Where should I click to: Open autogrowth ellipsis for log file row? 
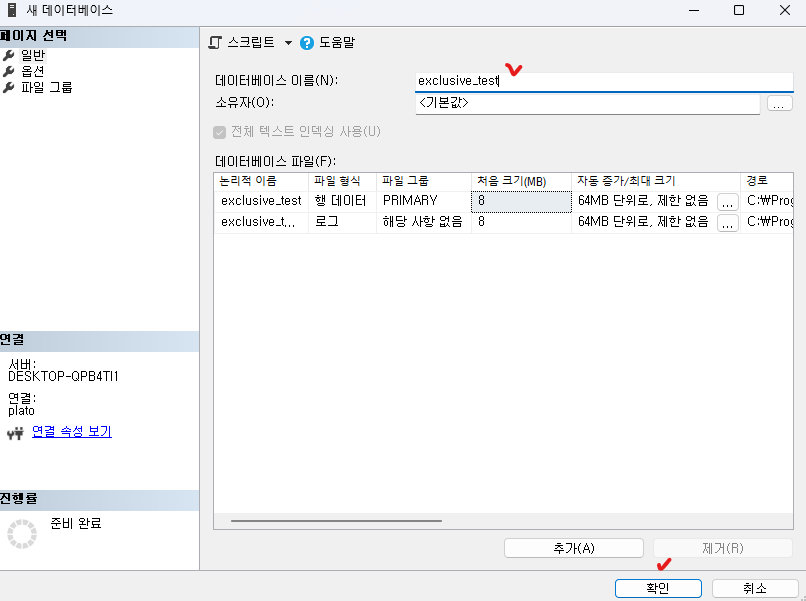point(728,223)
